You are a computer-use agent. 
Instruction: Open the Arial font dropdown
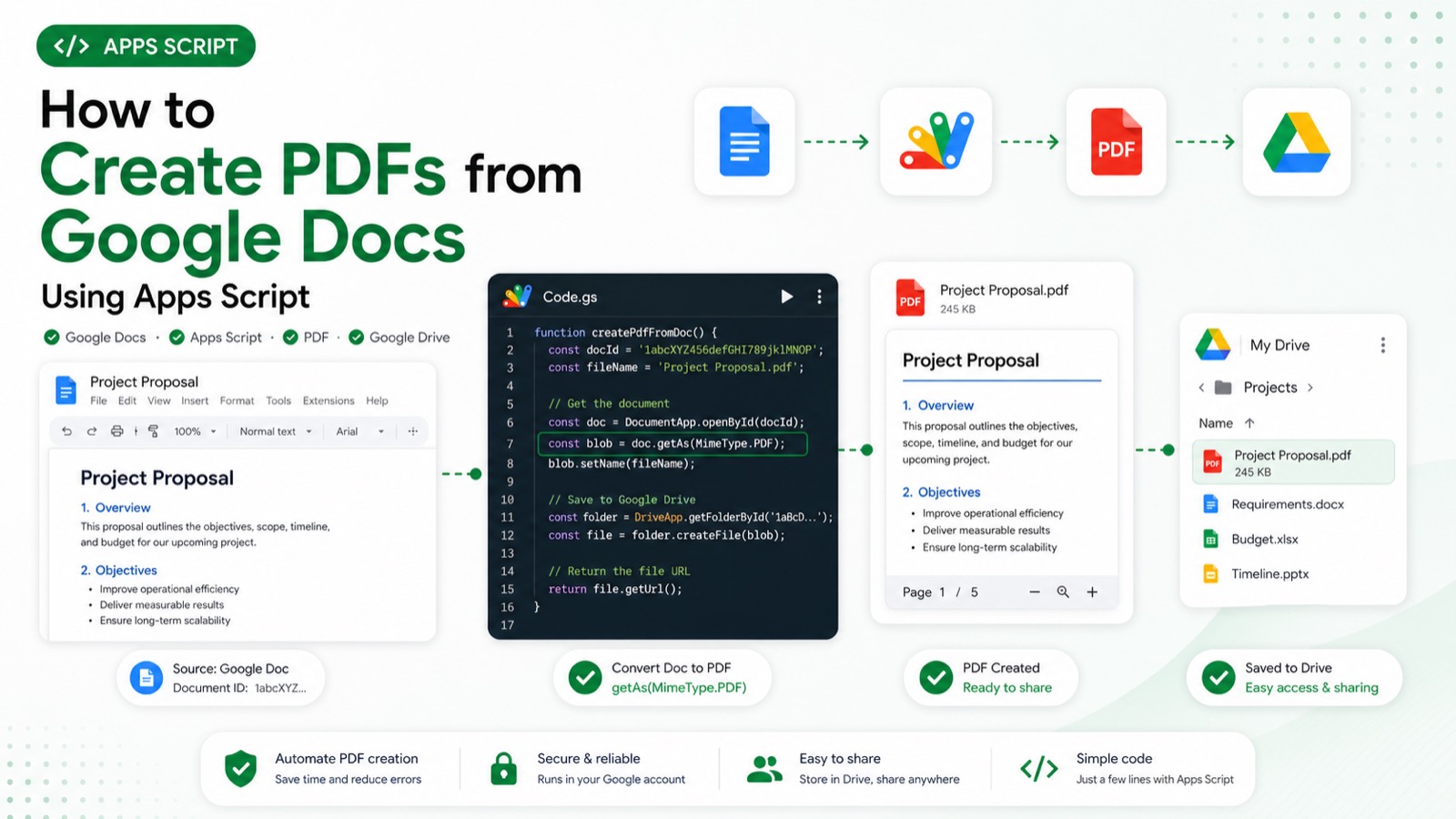tap(359, 431)
